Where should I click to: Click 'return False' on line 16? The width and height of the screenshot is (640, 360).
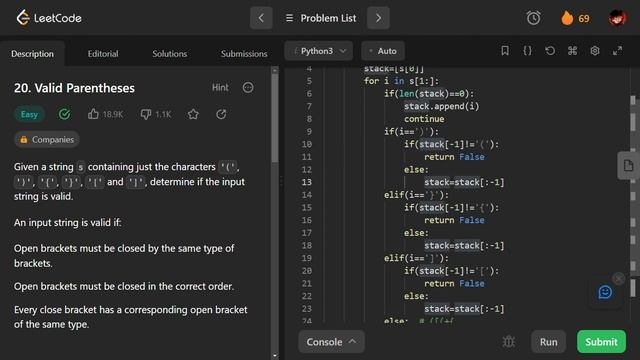[x=454, y=220]
